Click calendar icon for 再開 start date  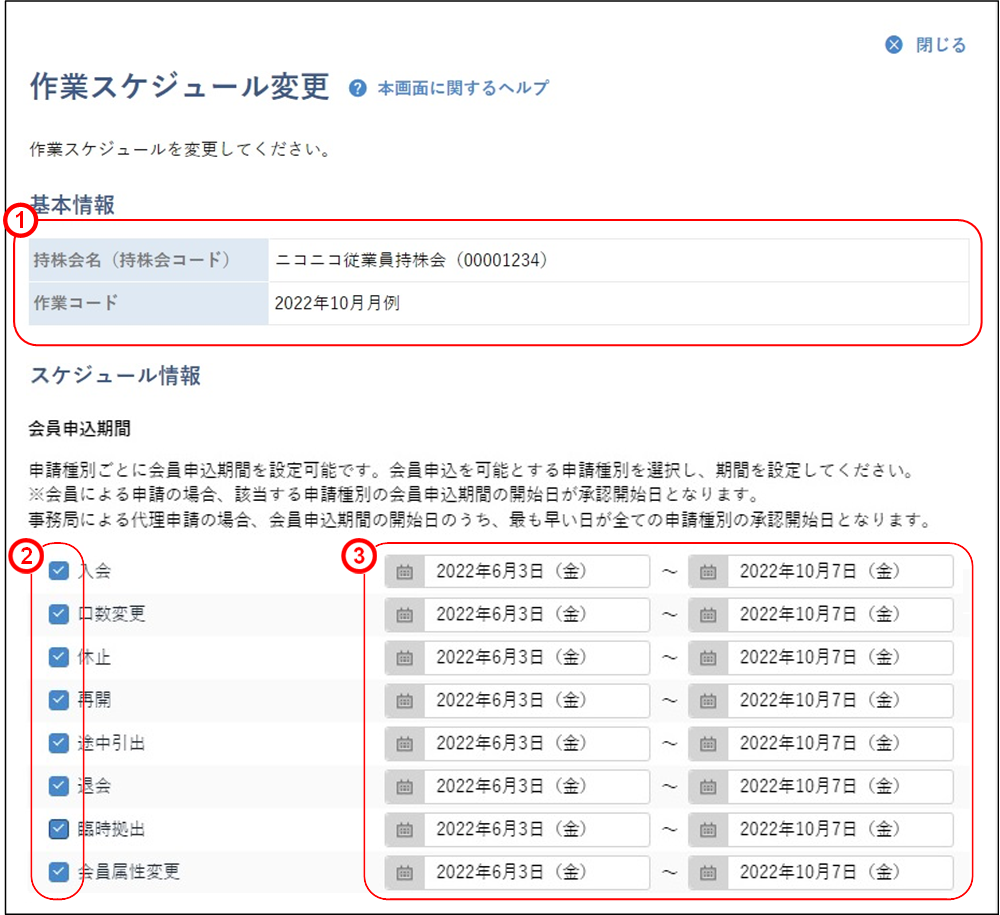click(x=405, y=701)
